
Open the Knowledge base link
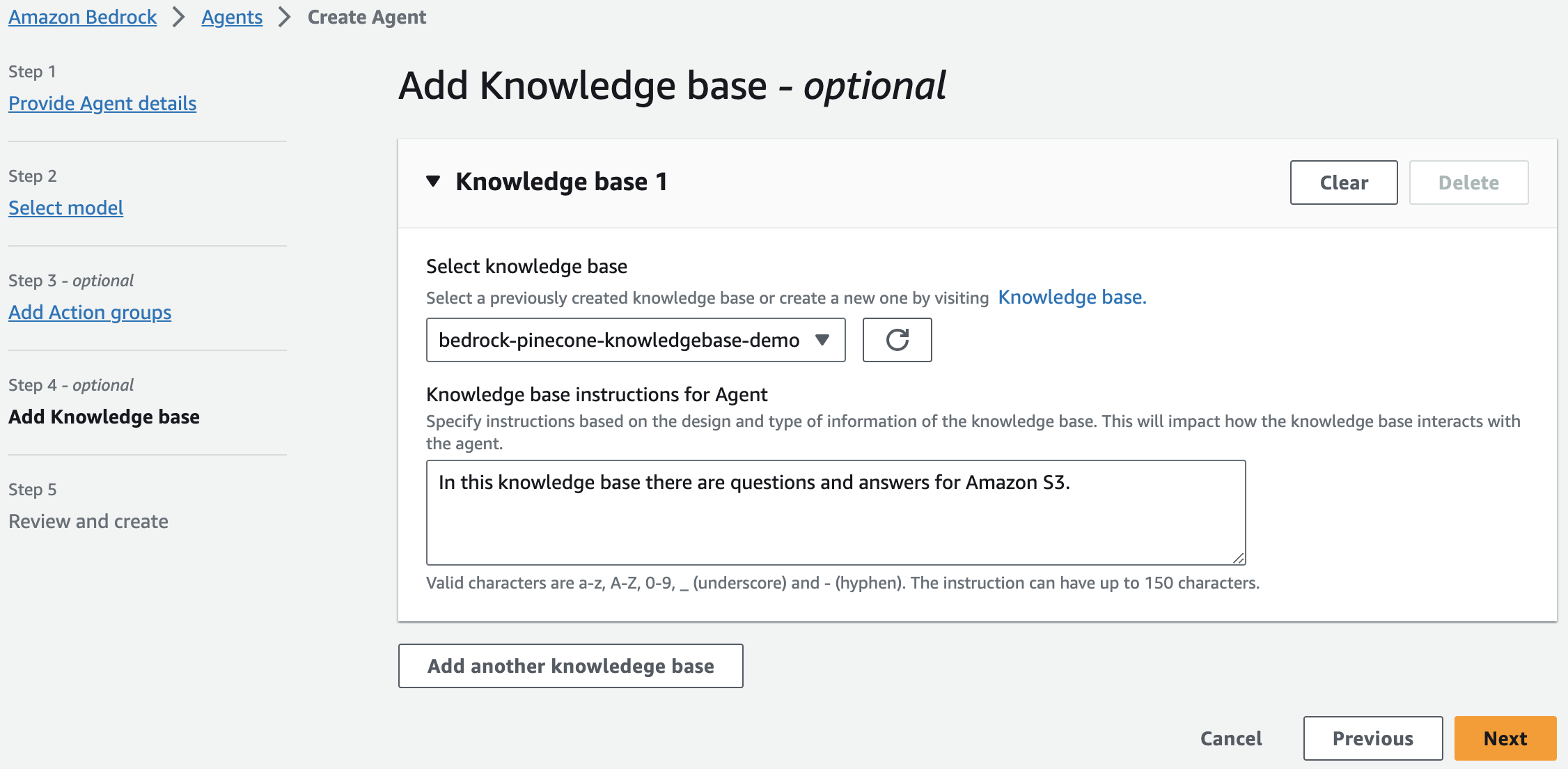point(1072,297)
